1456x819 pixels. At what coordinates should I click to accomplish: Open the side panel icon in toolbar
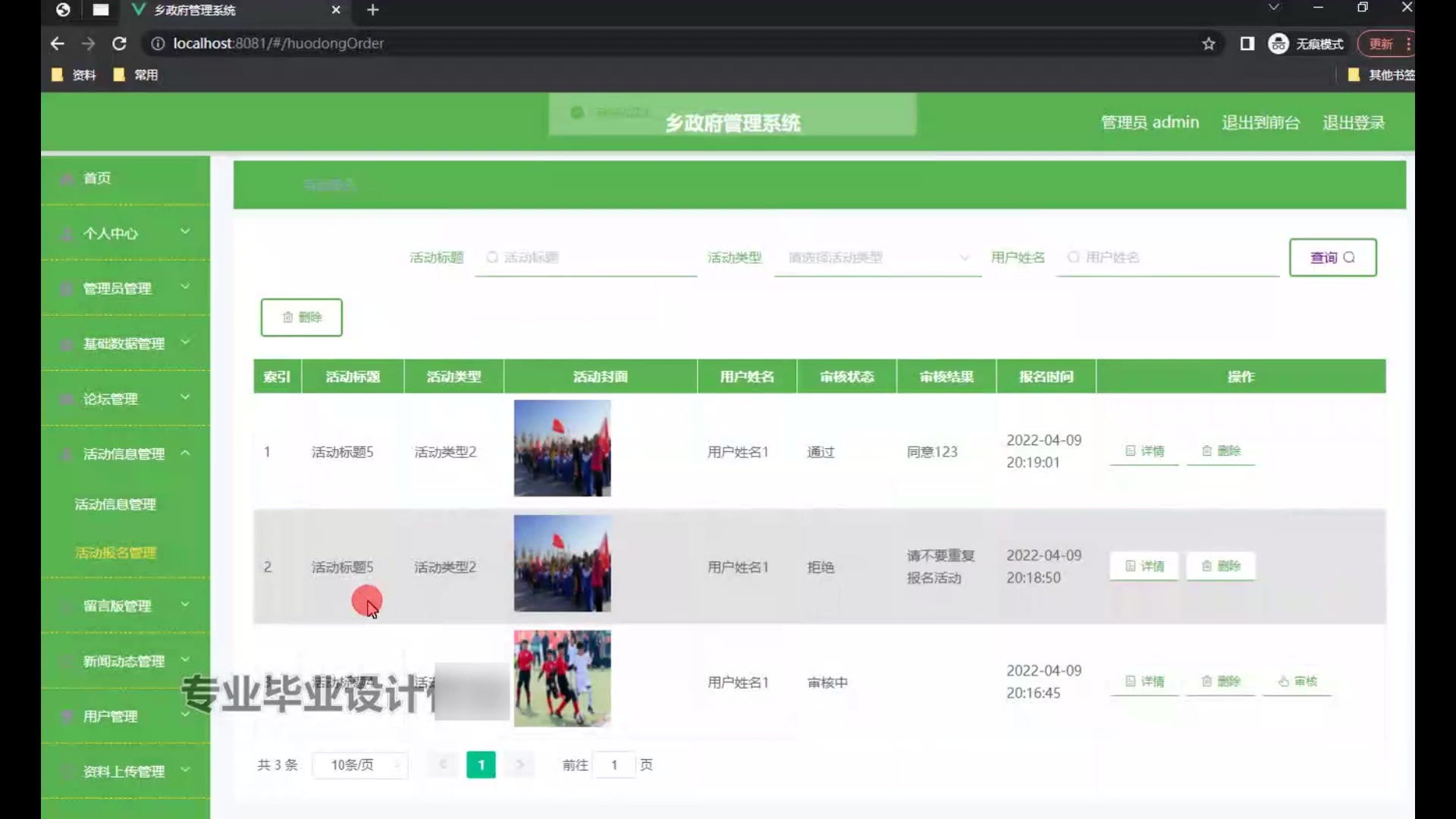1247,43
